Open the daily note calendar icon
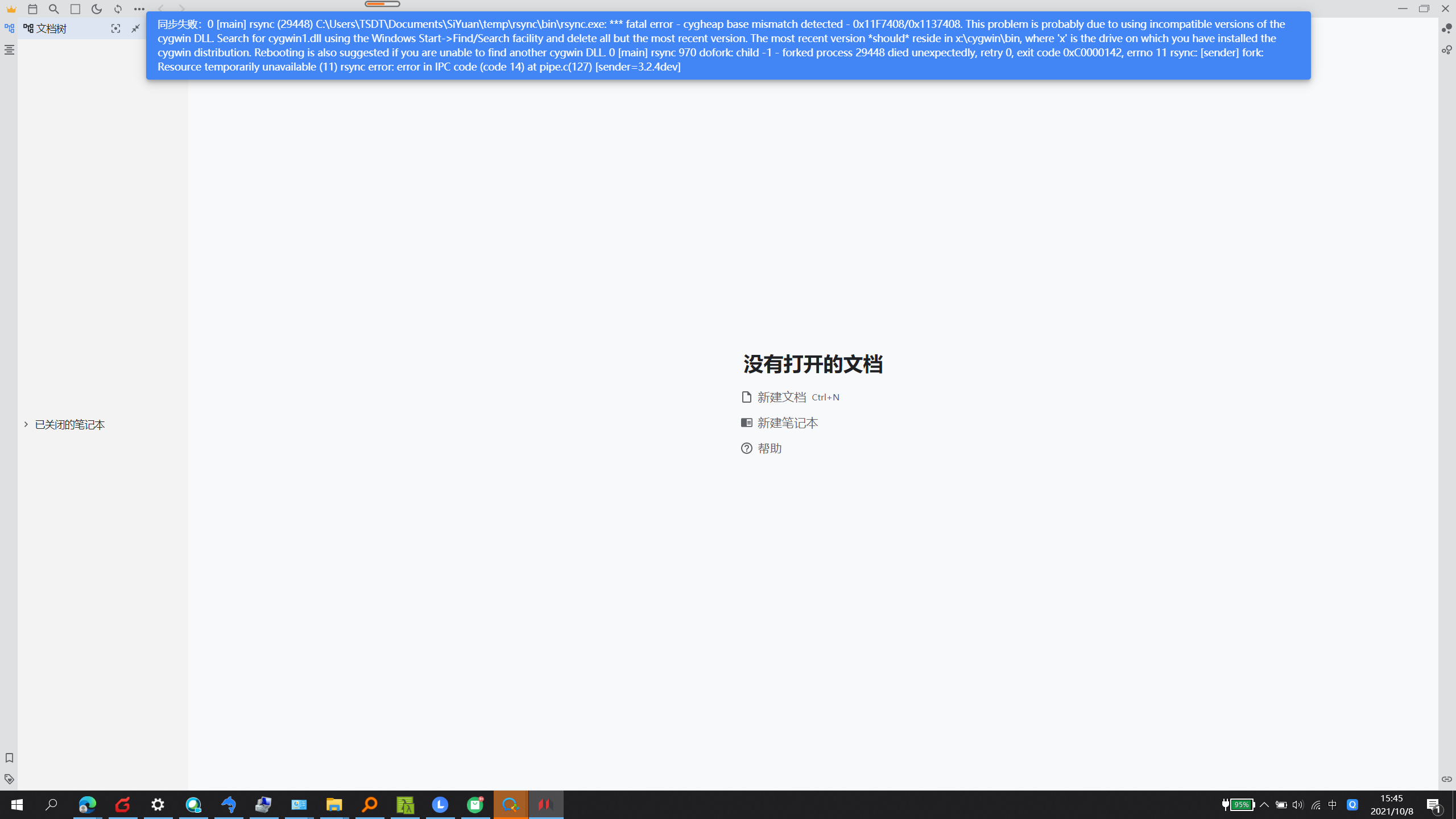Image resolution: width=1456 pixels, height=819 pixels. (32, 9)
